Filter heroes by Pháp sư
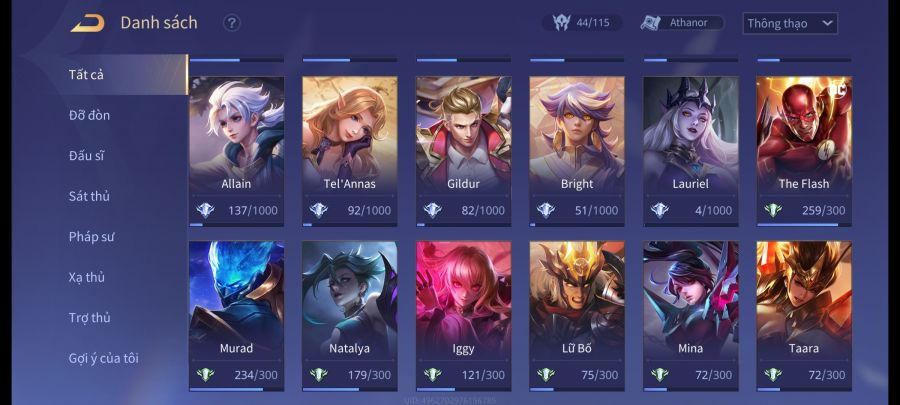 (x=91, y=236)
